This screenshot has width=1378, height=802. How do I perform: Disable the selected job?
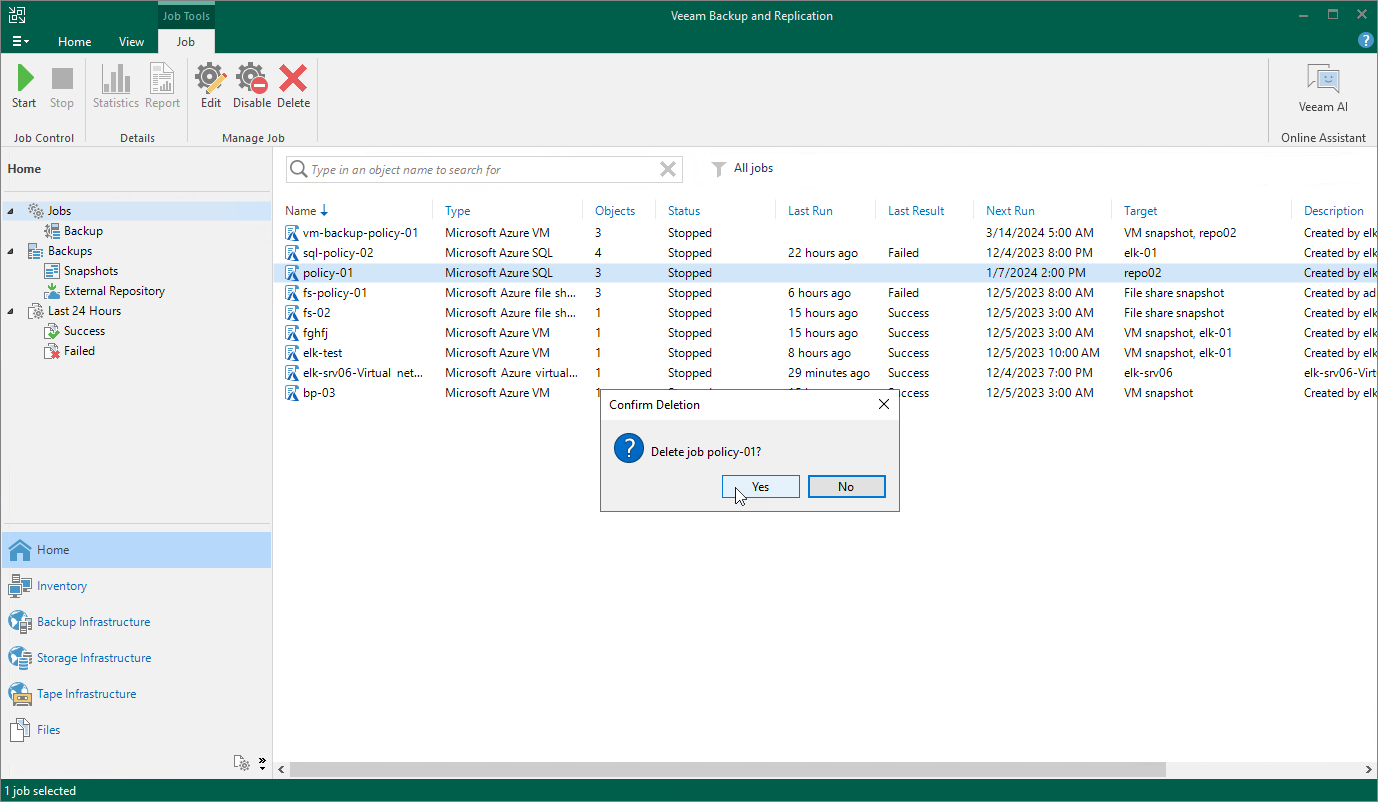(x=252, y=87)
